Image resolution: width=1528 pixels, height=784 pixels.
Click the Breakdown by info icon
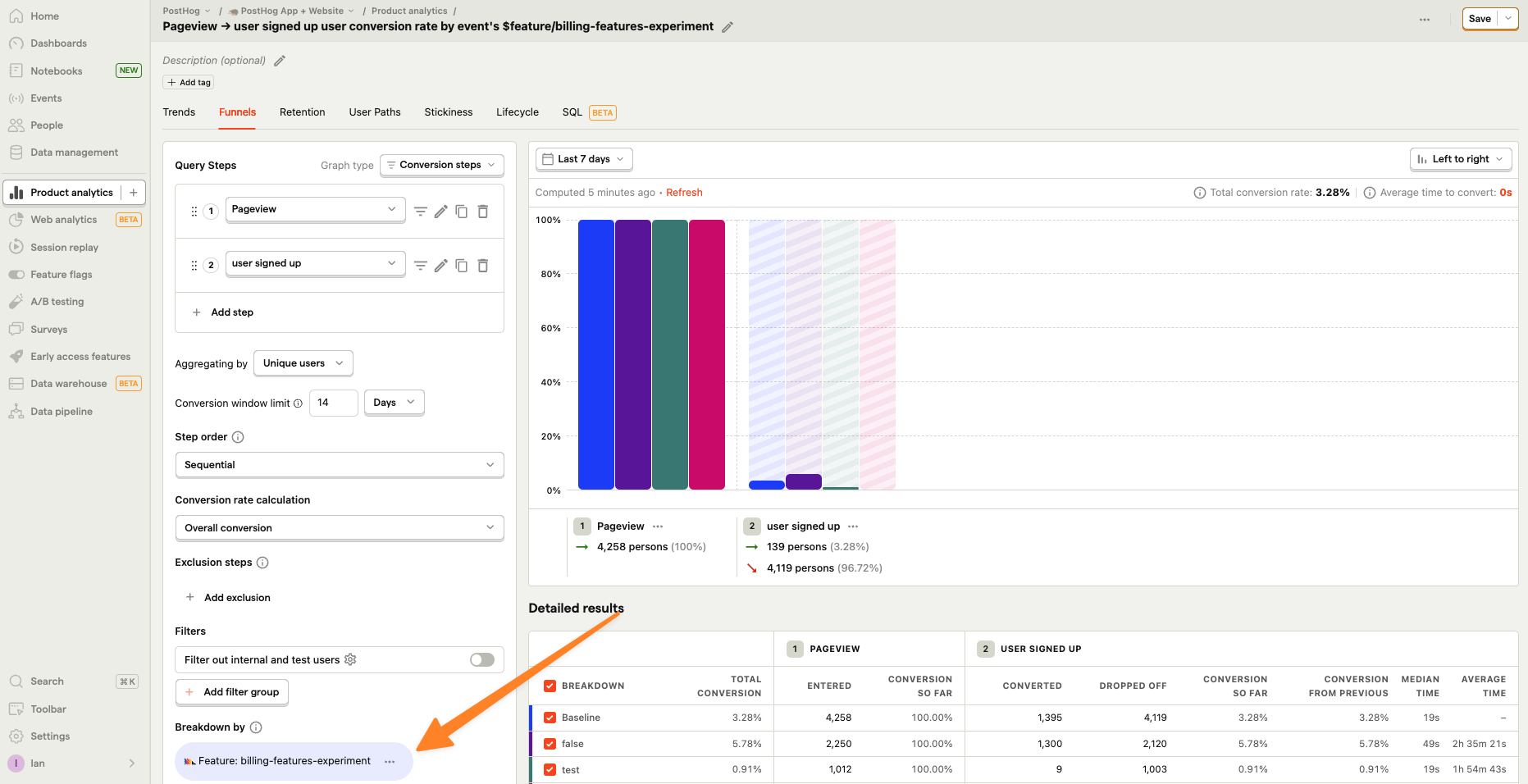(256, 727)
